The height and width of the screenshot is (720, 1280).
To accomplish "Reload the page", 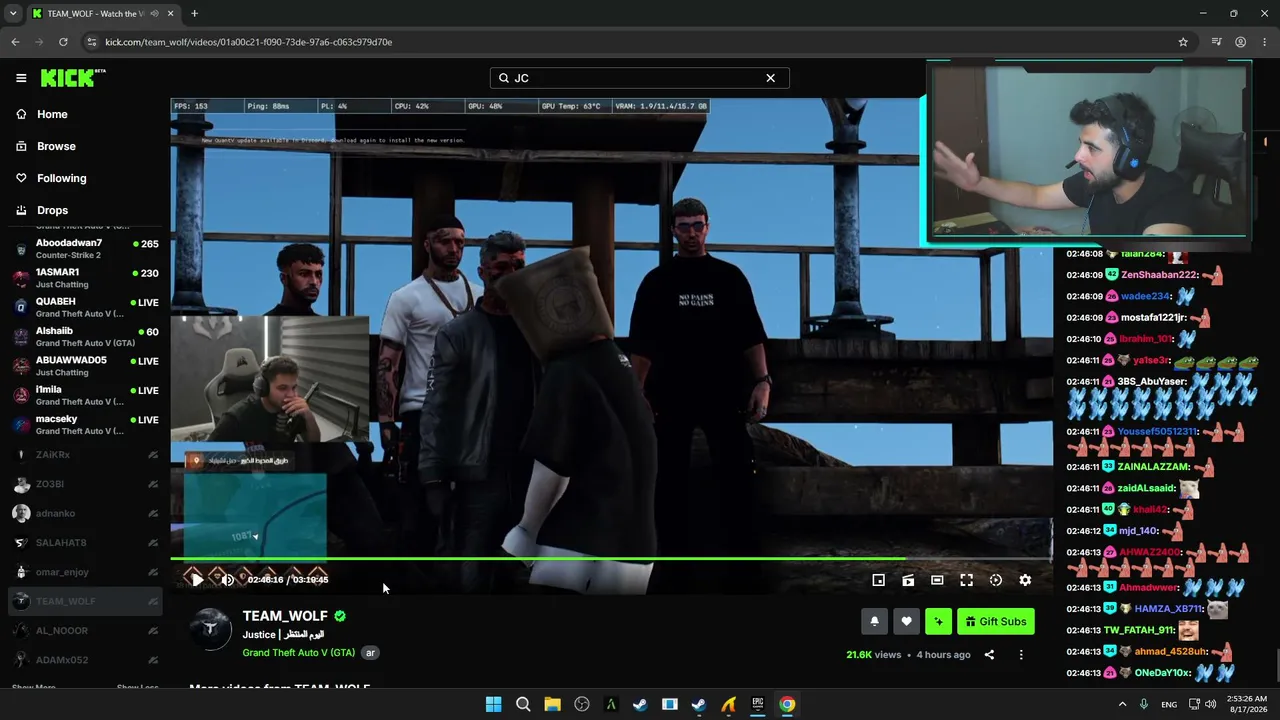I will tap(63, 42).
